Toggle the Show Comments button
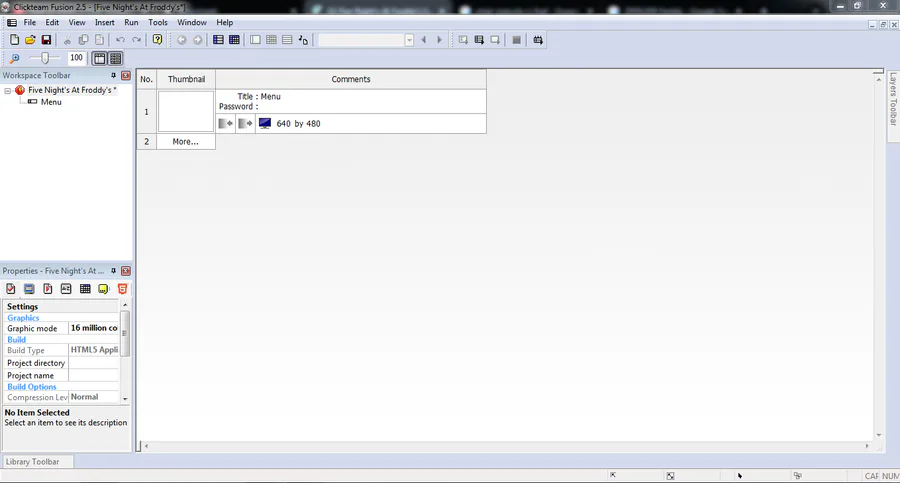This screenshot has height=483, width=900. [115, 58]
